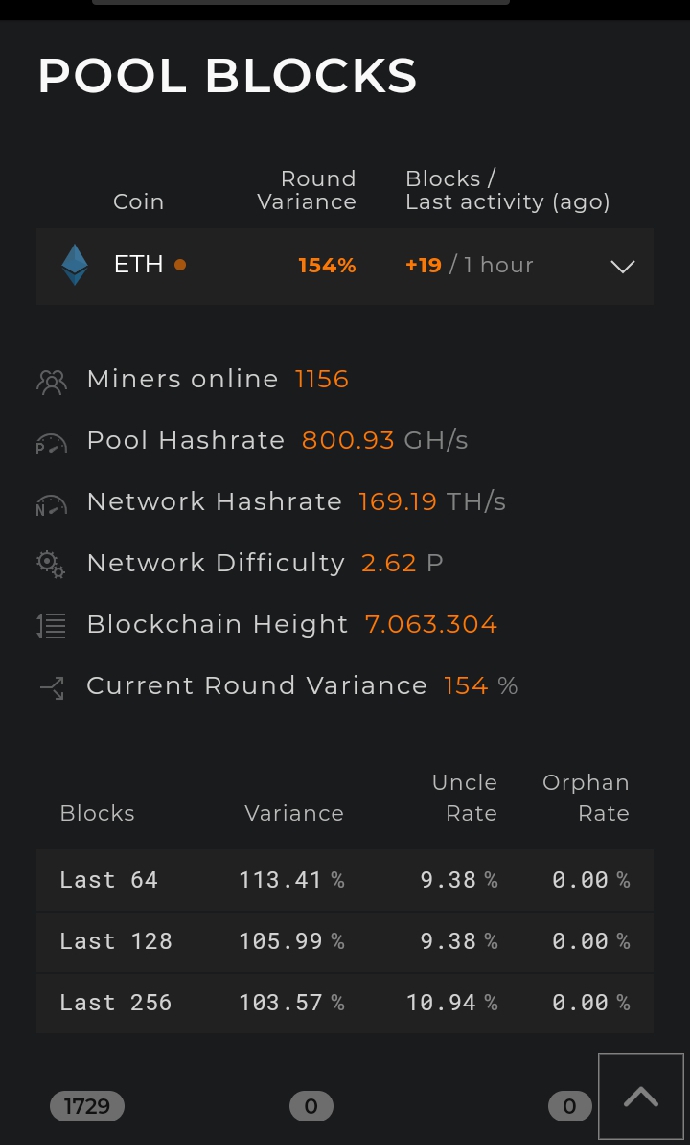This screenshot has width=690, height=1145.
Task: Click the Pool Hashrate gauge icon
Action: pos(51,443)
